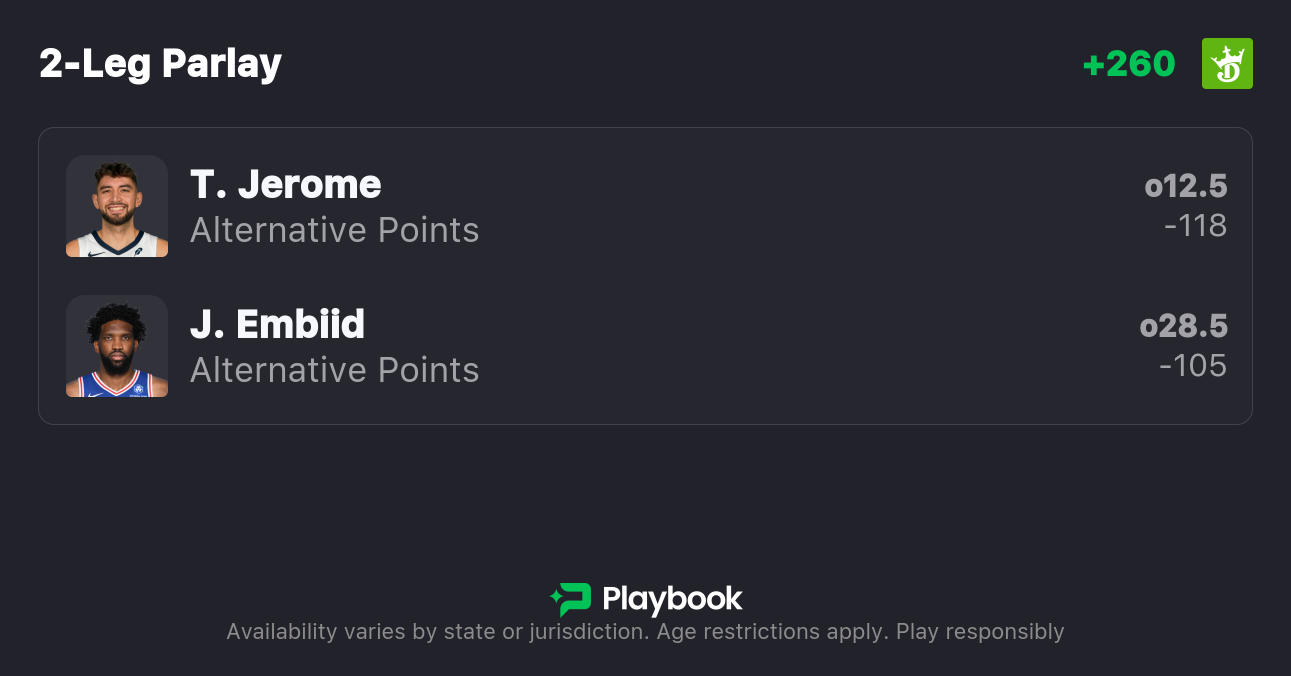Click the 'Play responsibly' text
This screenshot has width=1291, height=676.
980,632
